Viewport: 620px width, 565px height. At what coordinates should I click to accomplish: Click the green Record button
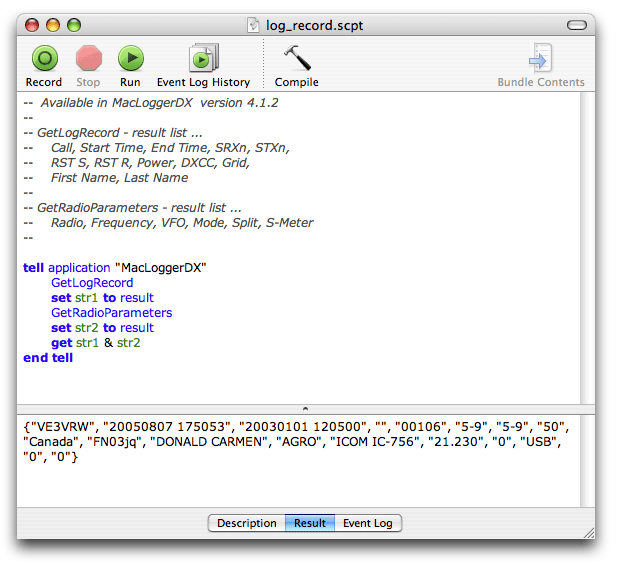[44, 59]
